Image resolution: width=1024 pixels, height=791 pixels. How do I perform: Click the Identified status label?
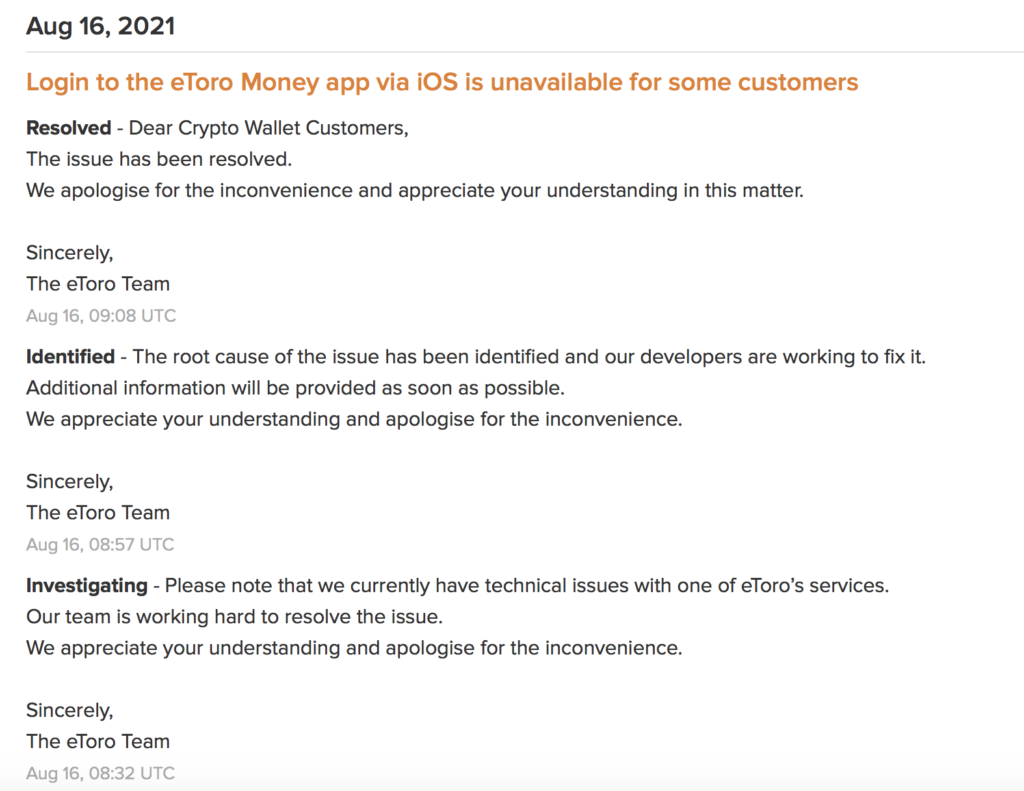coord(70,357)
